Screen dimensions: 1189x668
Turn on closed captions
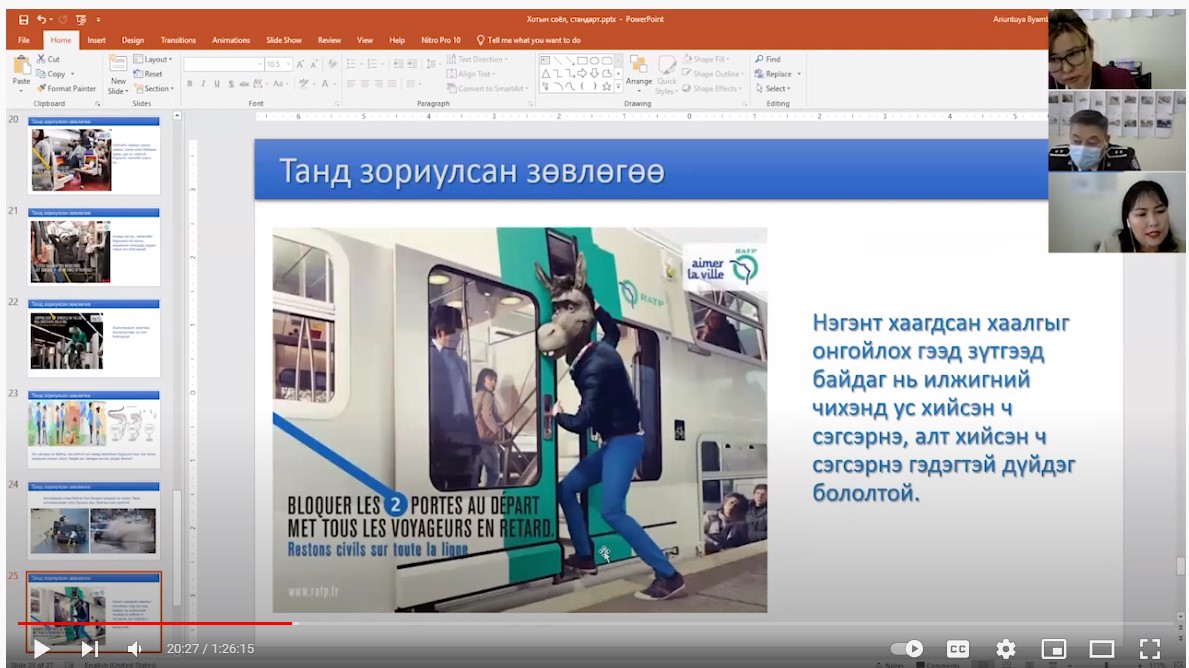958,649
